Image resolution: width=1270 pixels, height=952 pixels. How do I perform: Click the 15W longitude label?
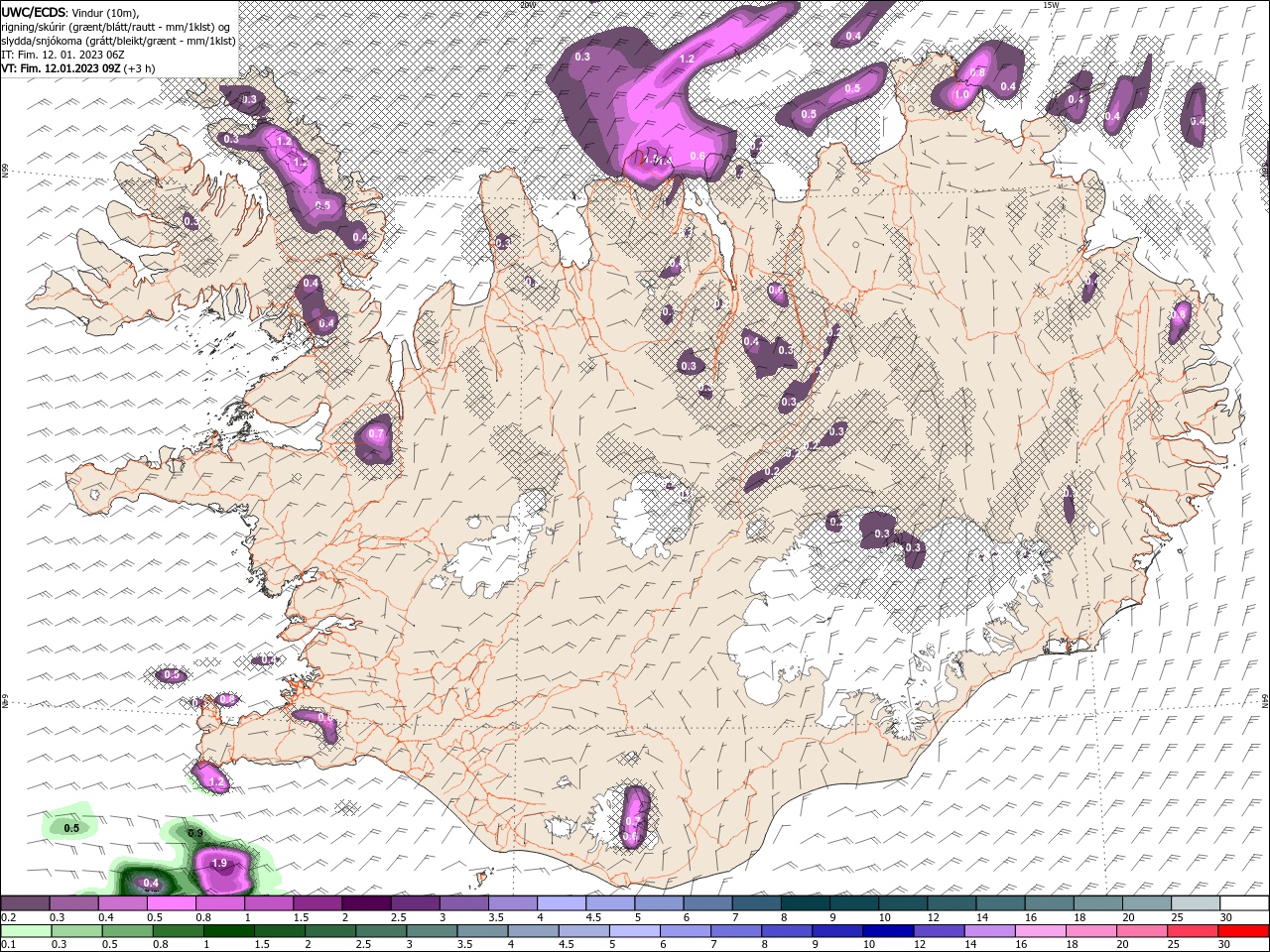pos(1052,5)
